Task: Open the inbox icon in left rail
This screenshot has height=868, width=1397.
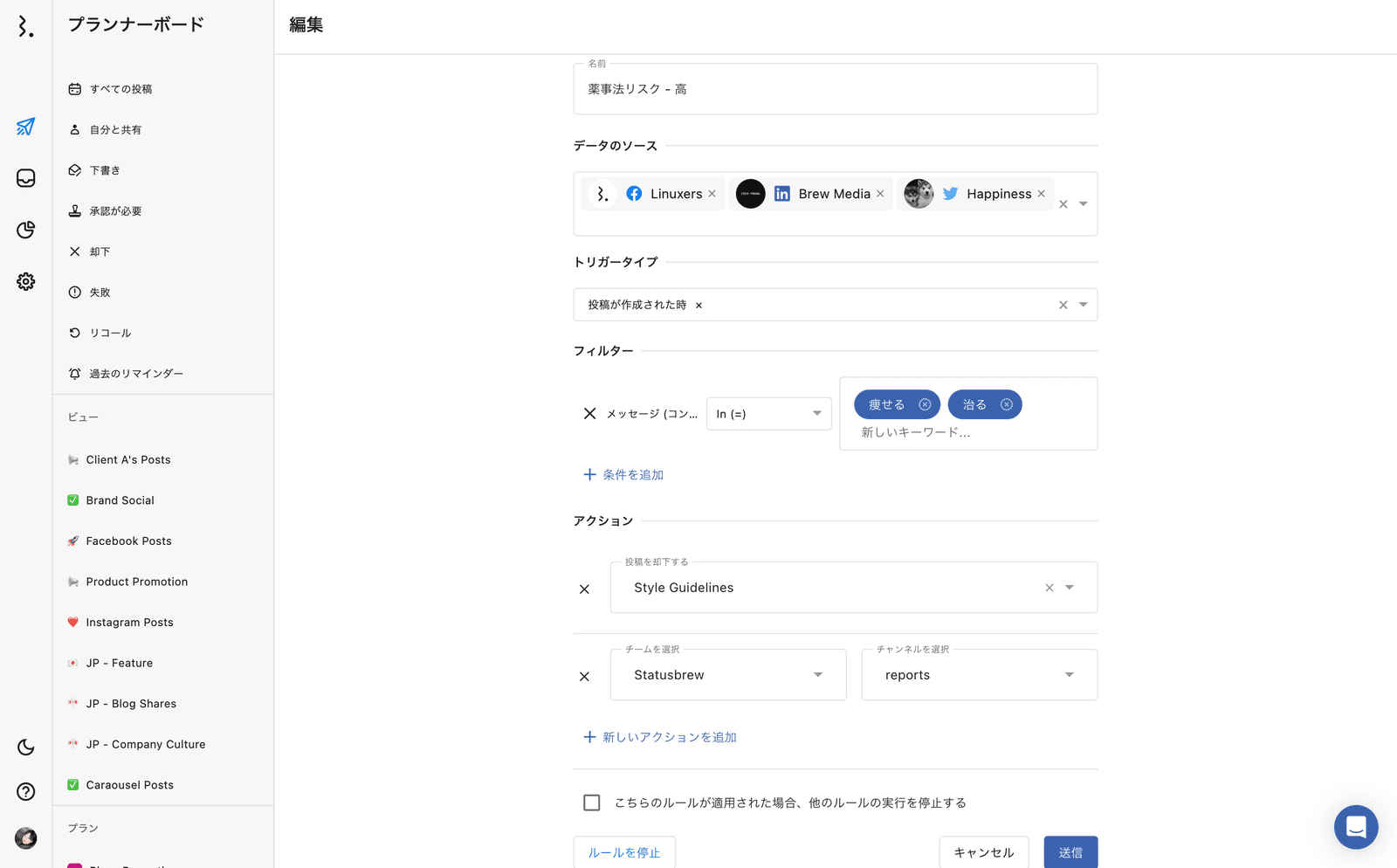Action: [x=25, y=178]
